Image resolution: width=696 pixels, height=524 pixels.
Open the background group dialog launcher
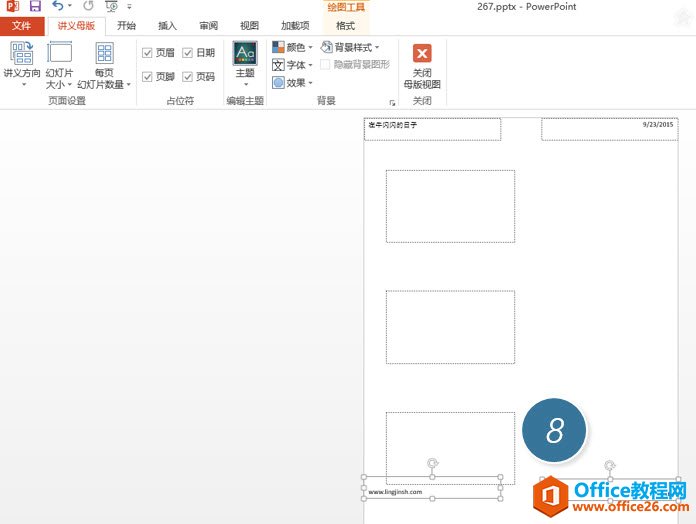(x=392, y=102)
